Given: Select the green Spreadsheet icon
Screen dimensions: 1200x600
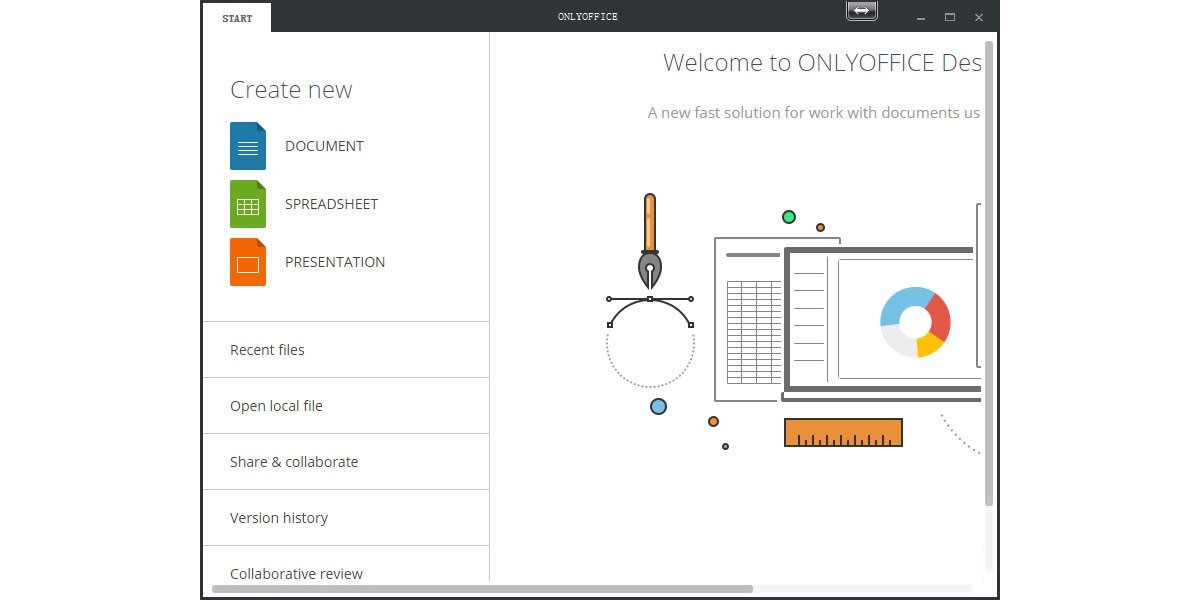Looking at the screenshot, I should pyautogui.click(x=247, y=204).
